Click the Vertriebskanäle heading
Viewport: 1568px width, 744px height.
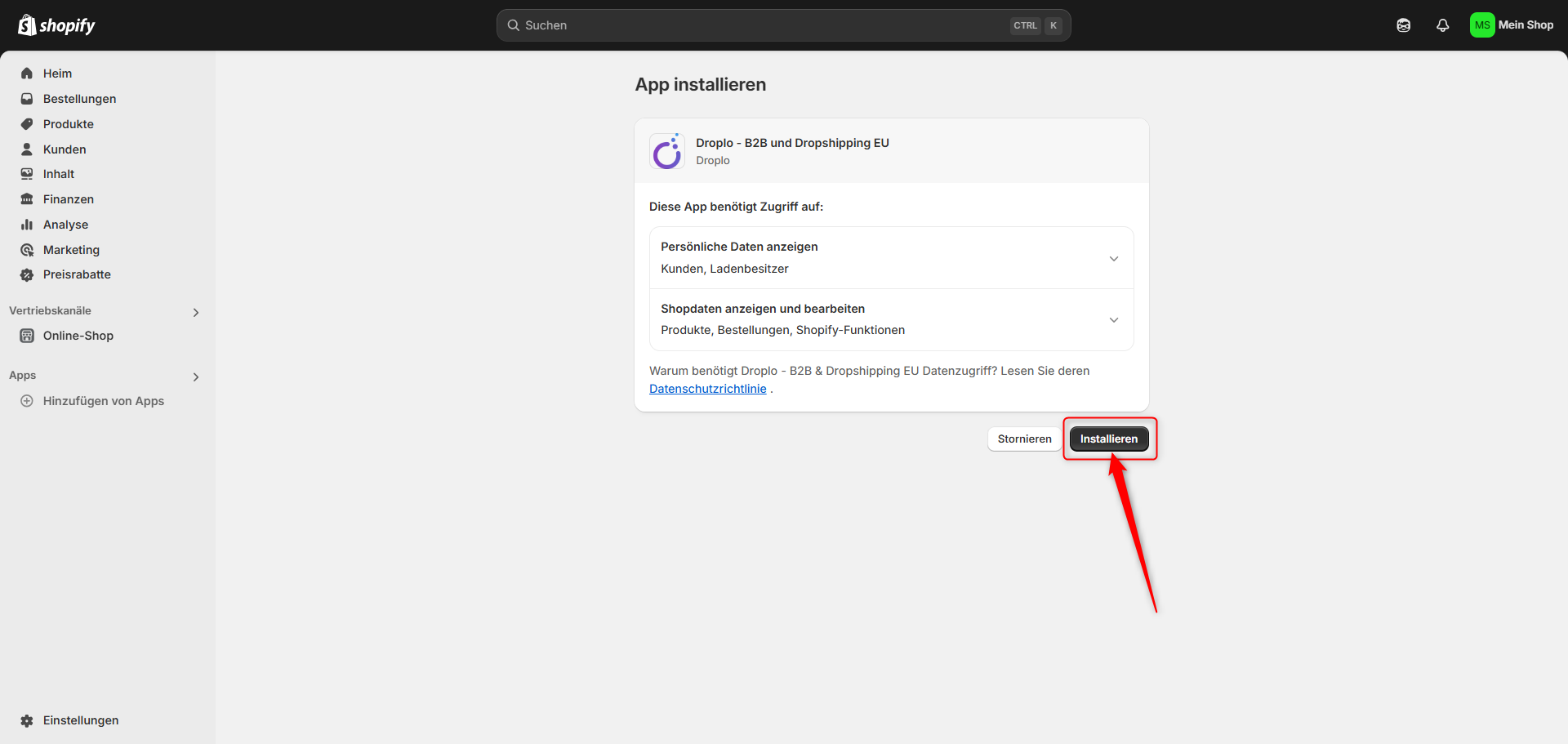(x=51, y=310)
